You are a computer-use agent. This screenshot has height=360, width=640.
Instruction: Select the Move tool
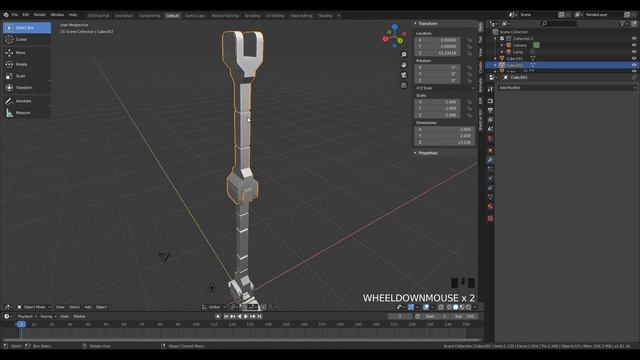[x=27, y=53]
